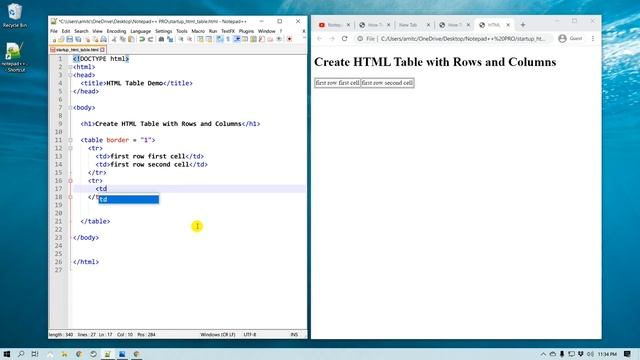Open Find with the binoculars icon
Image resolution: width=640 pixels, height=360 pixels.
coord(161,39)
